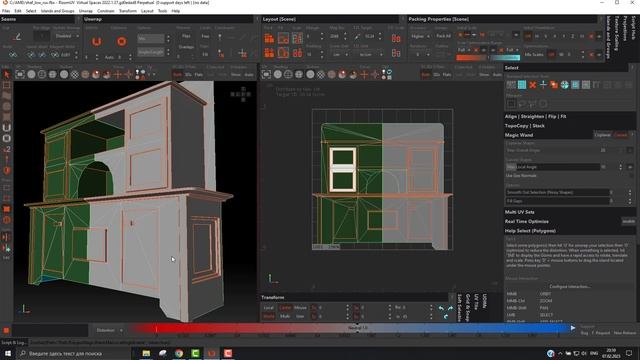Click the Enable button for Real Time Optimize
This screenshot has width=640, height=360.
(x=629, y=222)
